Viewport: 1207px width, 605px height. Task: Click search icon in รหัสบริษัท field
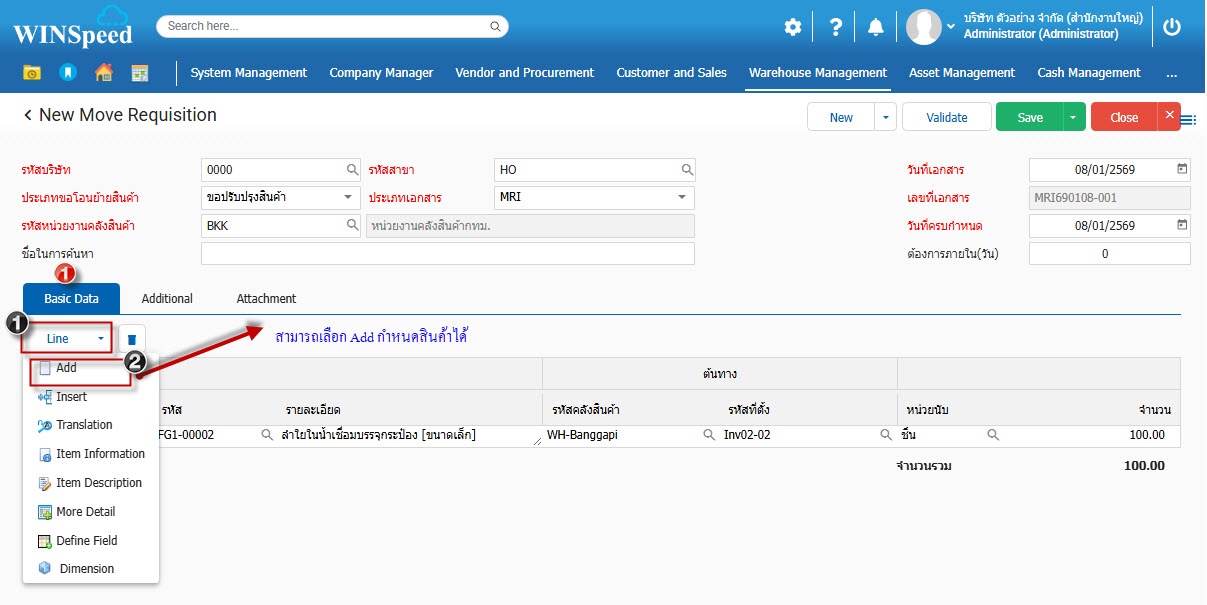click(352, 170)
